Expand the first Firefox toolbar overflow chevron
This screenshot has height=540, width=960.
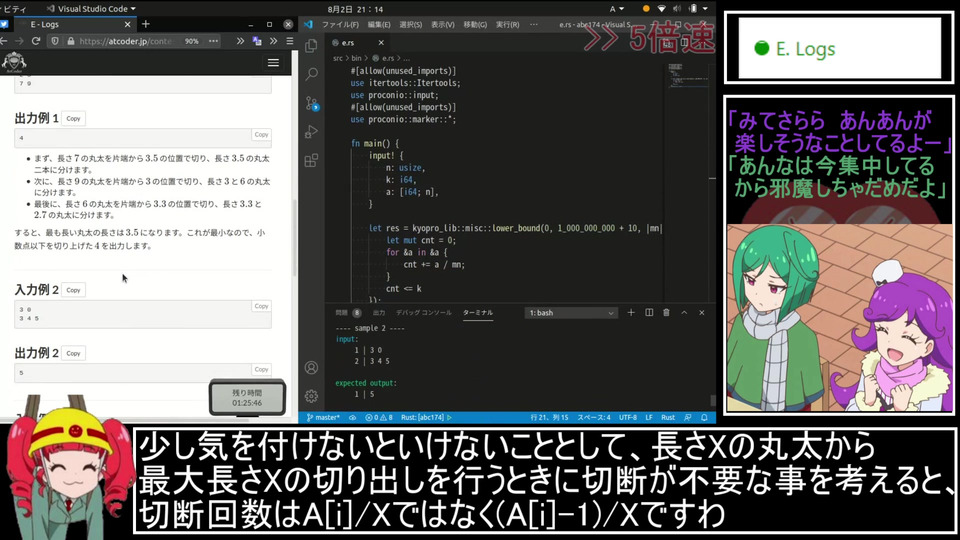click(240, 41)
